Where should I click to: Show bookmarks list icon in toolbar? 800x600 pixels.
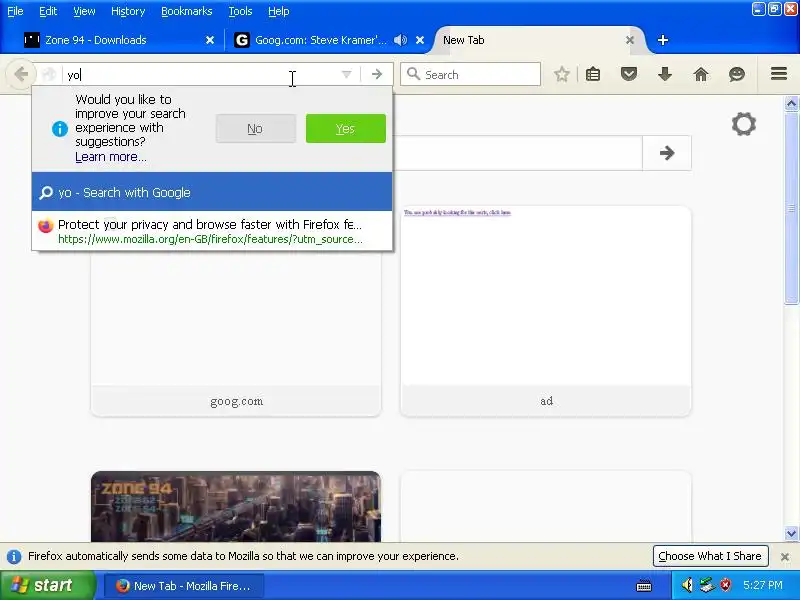coord(593,74)
